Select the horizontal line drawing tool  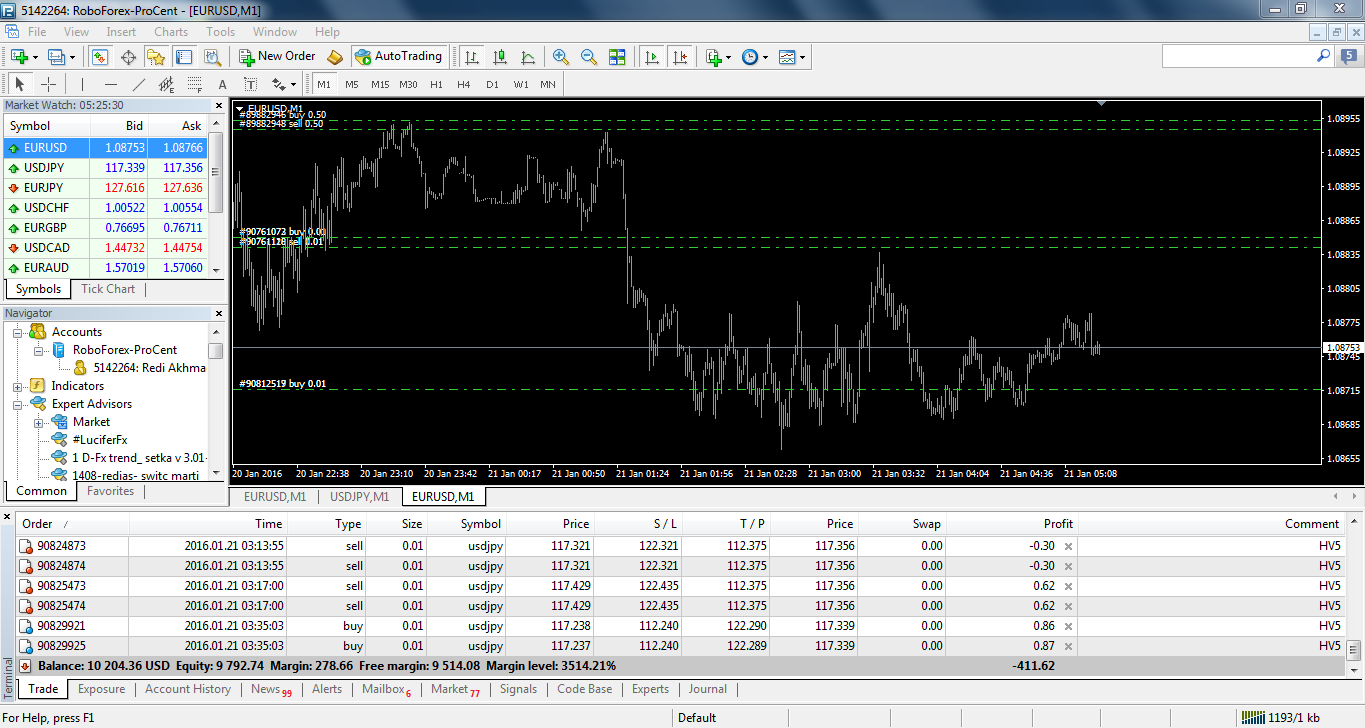(110, 85)
